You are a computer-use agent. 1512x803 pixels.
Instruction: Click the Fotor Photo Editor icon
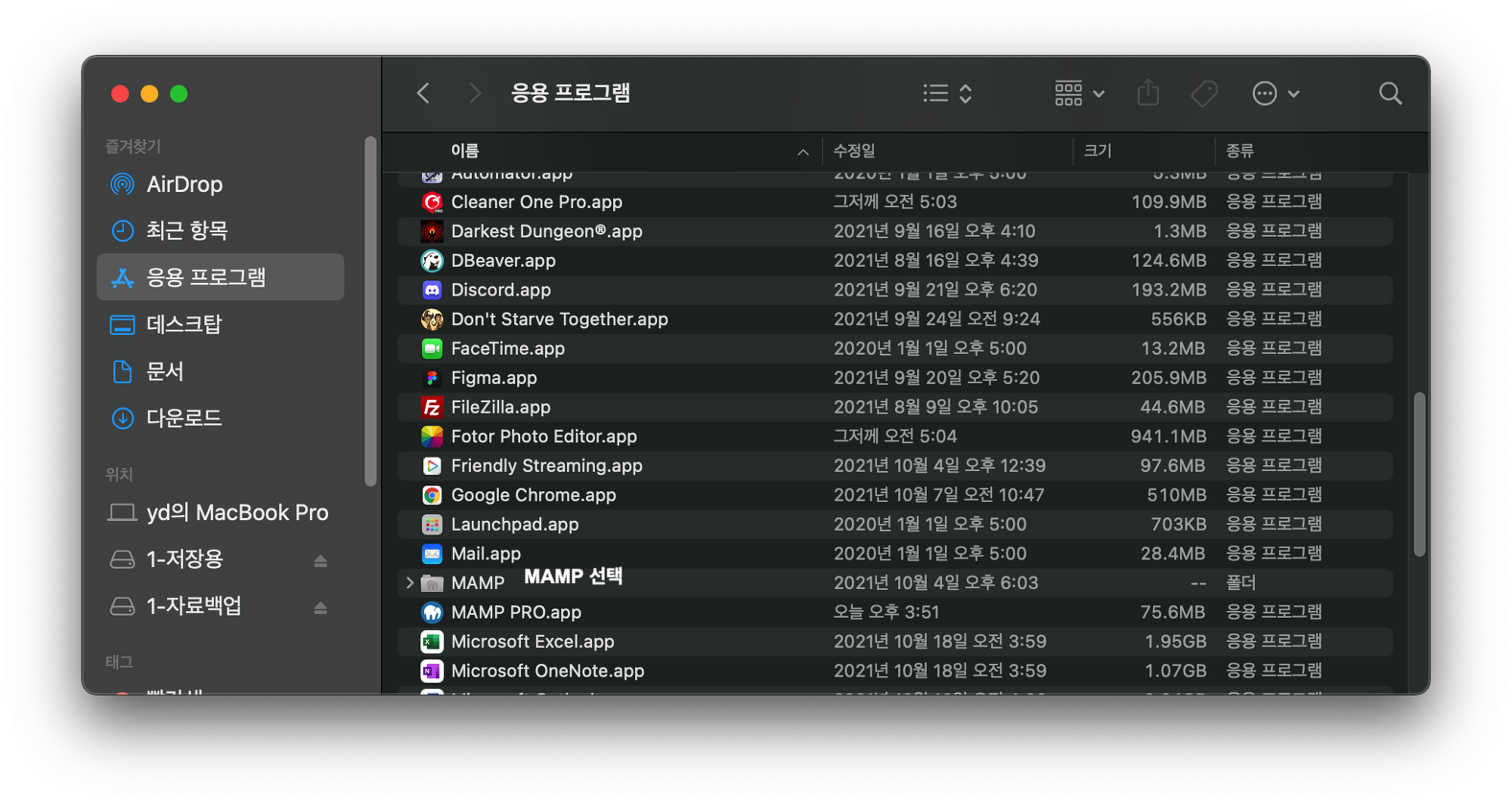click(x=432, y=436)
